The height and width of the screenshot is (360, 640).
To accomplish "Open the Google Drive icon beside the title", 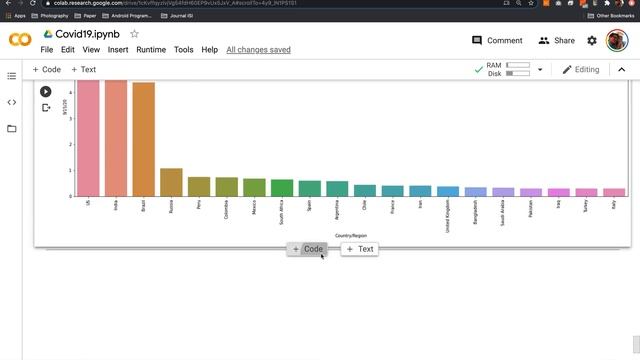I will tap(48, 34).
